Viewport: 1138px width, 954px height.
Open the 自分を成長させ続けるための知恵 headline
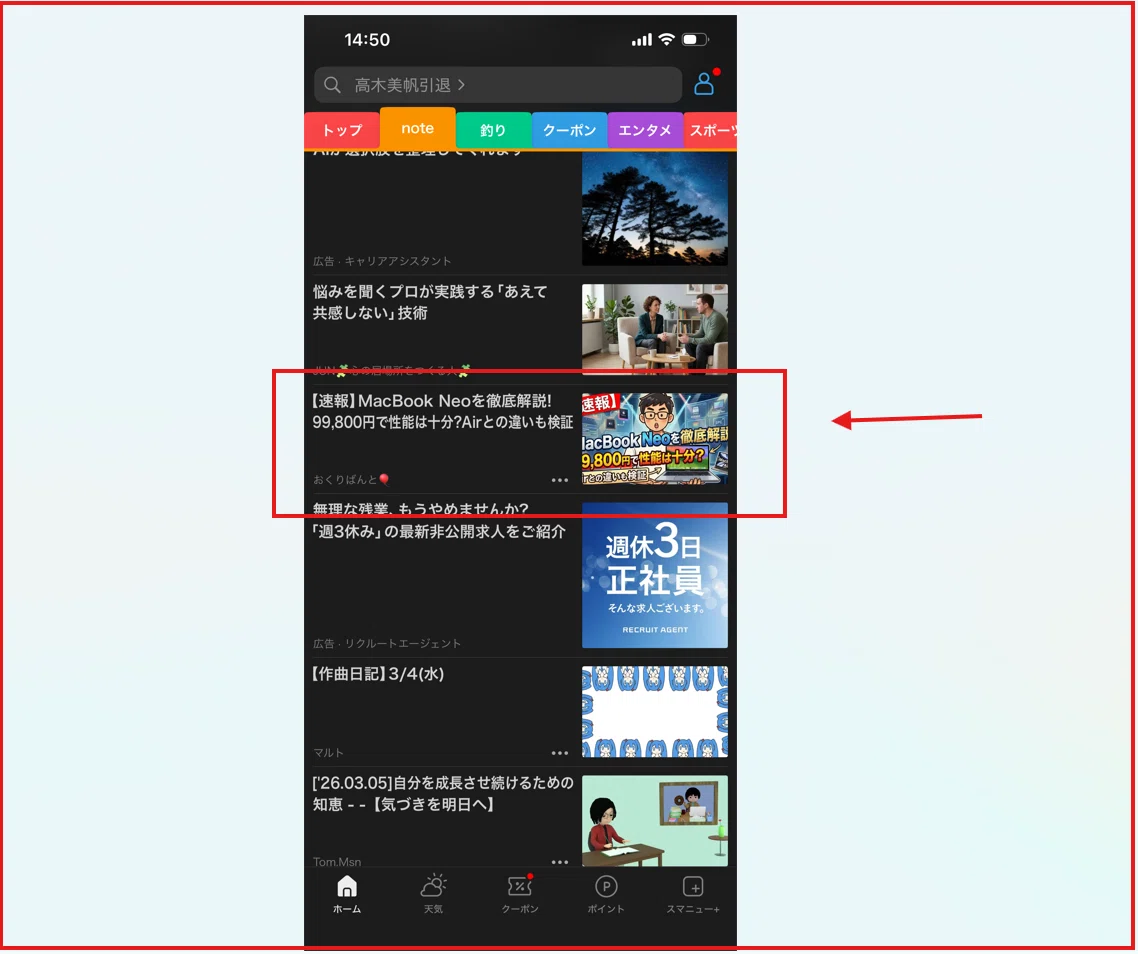coord(443,794)
